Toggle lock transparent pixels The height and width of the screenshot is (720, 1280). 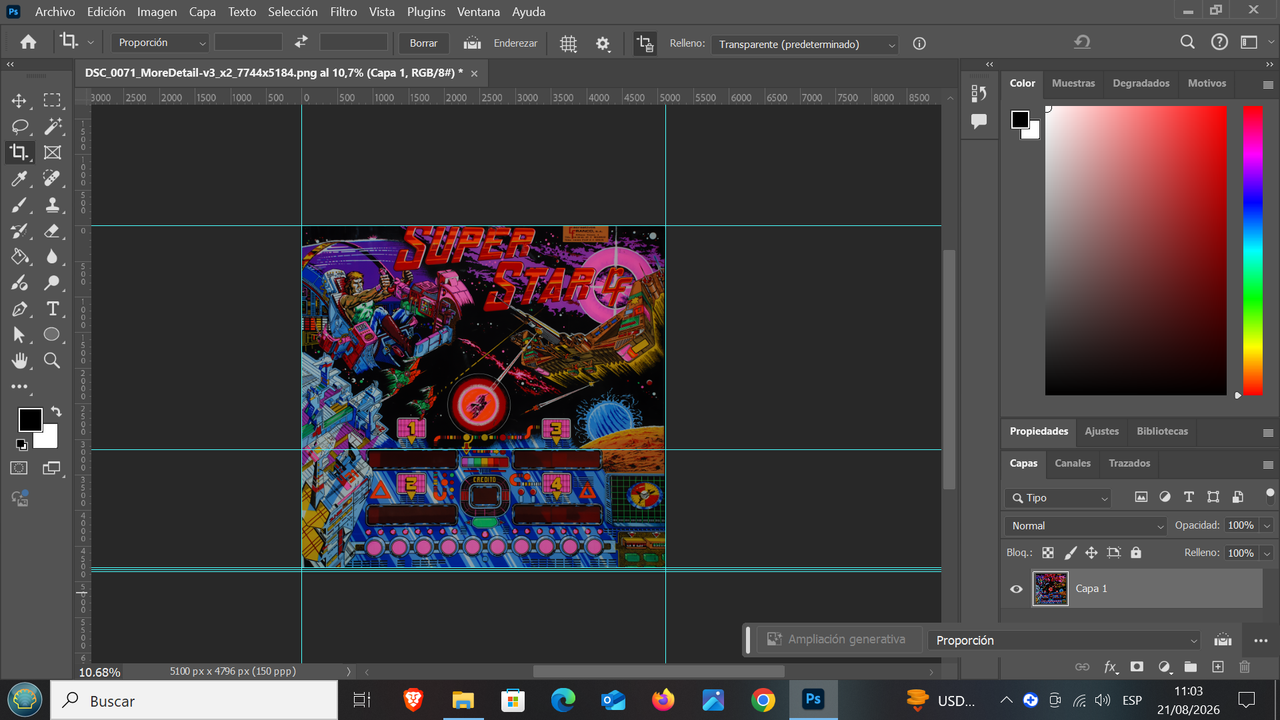pos(1048,552)
